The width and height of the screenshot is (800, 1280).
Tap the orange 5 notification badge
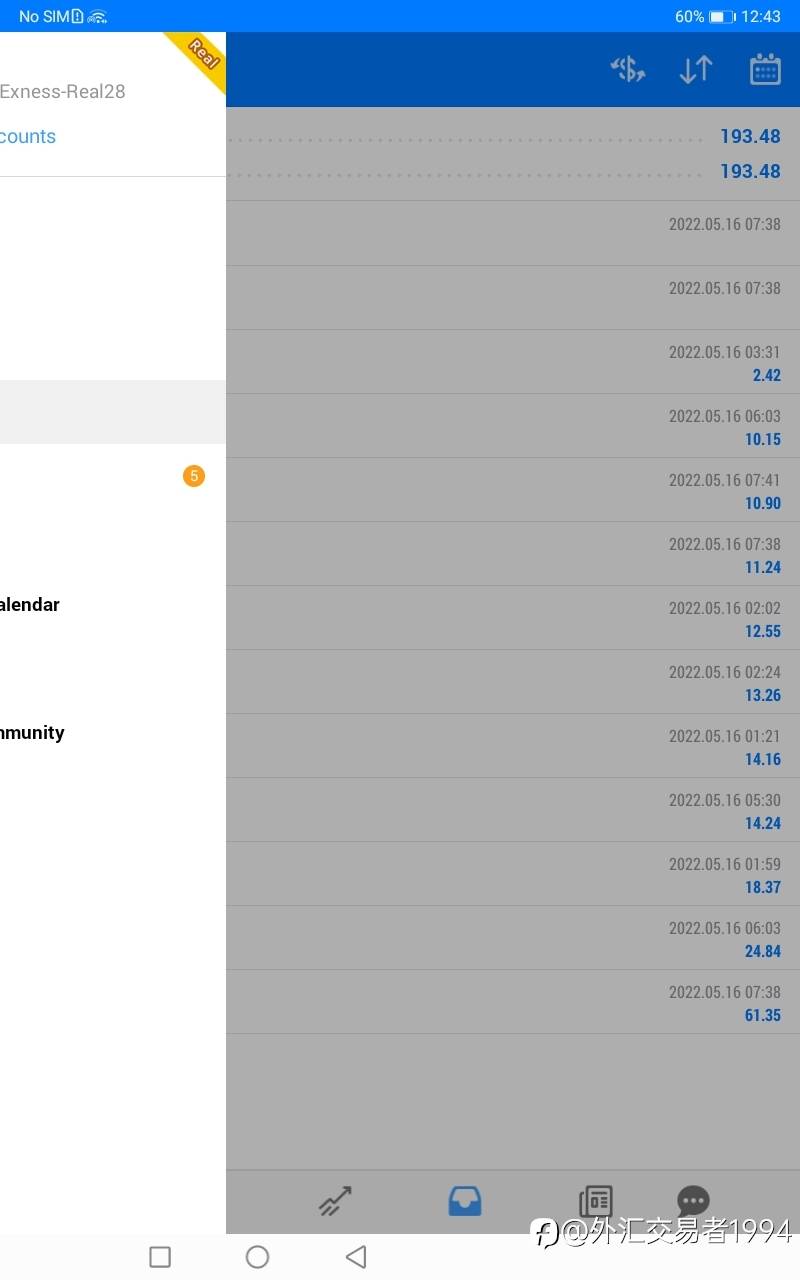pos(194,476)
